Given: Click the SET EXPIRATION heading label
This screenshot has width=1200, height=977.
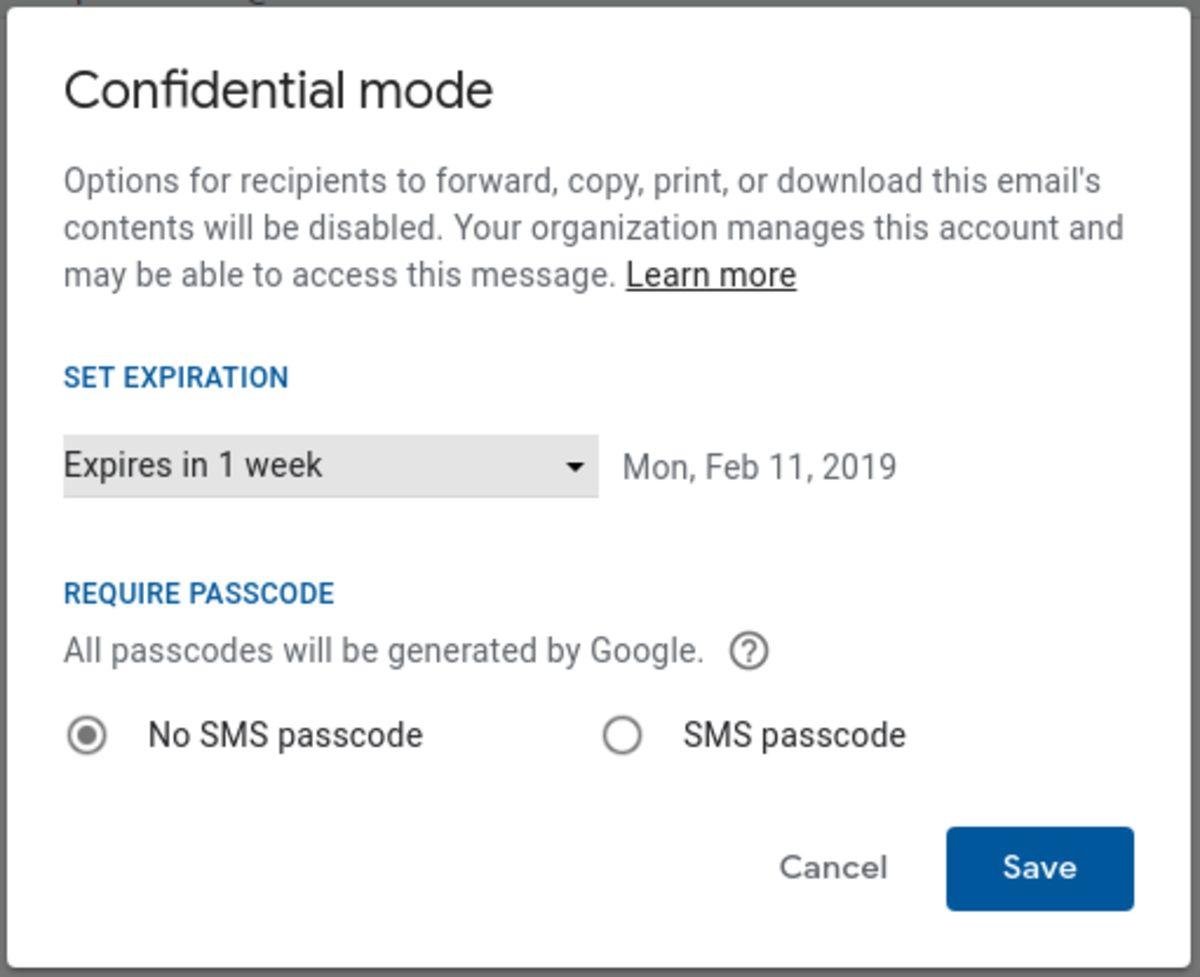Looking at the screenshot, I should tap(175, 377).
